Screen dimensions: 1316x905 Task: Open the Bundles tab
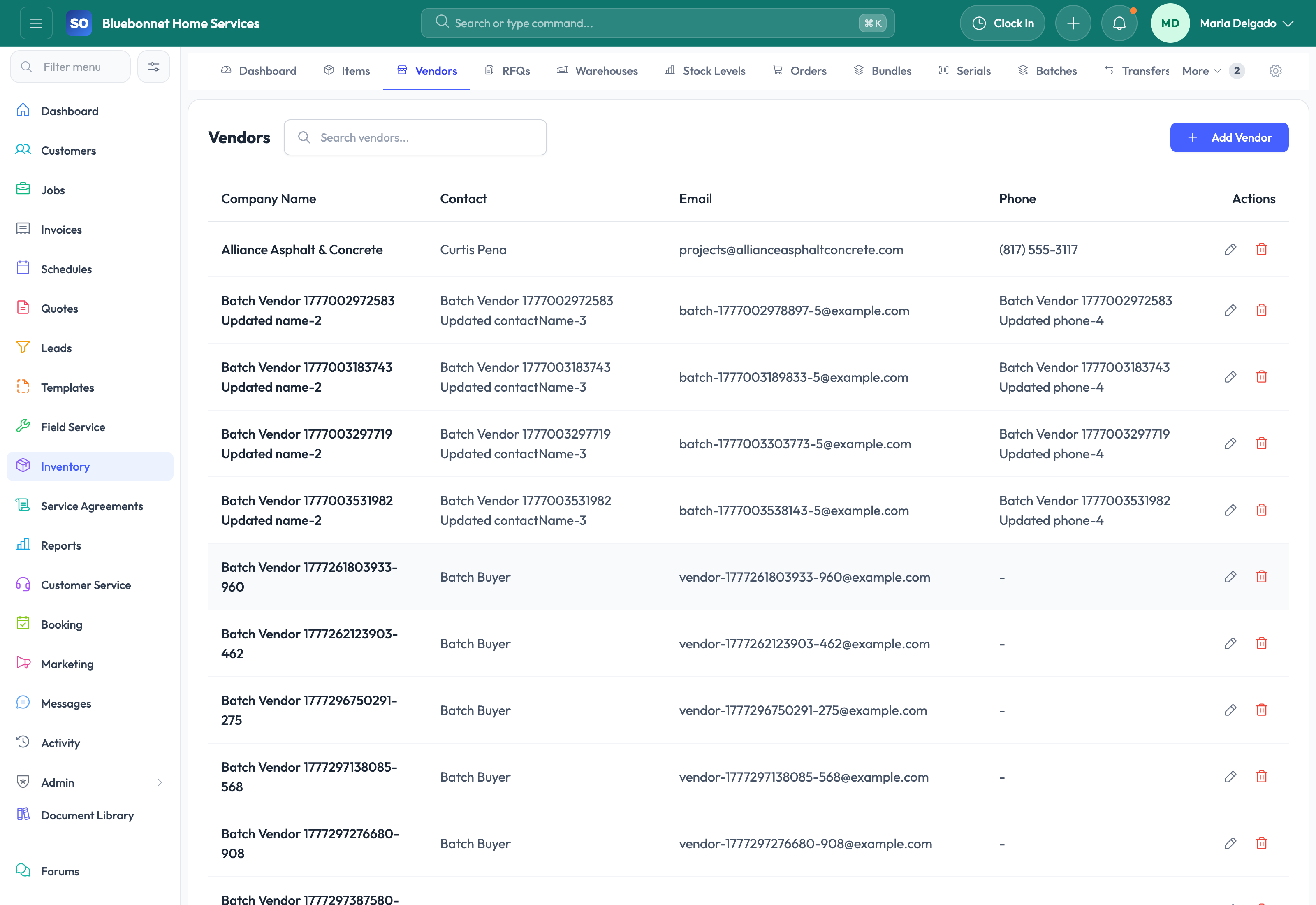click(x=883, y=71)
